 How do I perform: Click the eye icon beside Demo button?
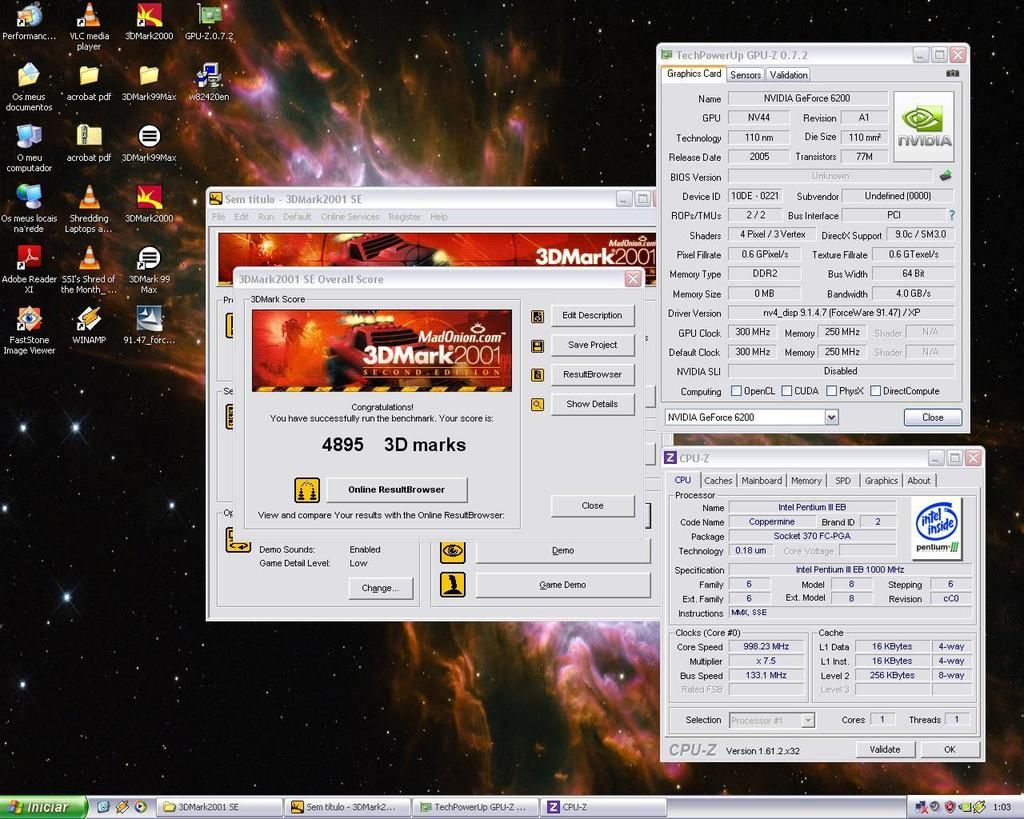coord(453,551)
